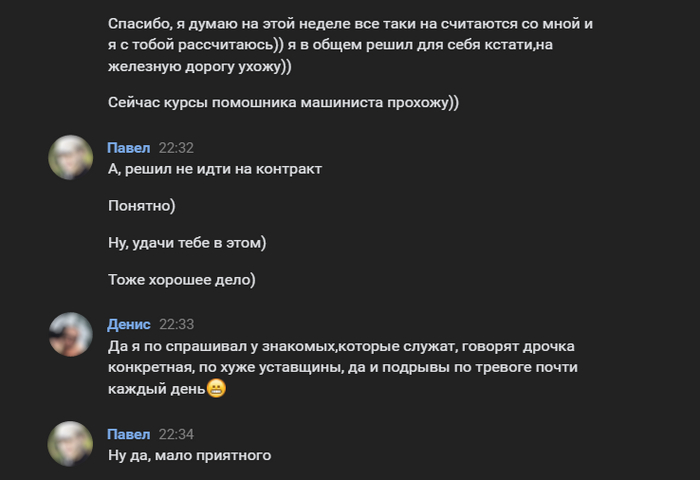Click Павел's avatar beside the 22:34 message
Screen dimensions: 700x480
(71, 444)
